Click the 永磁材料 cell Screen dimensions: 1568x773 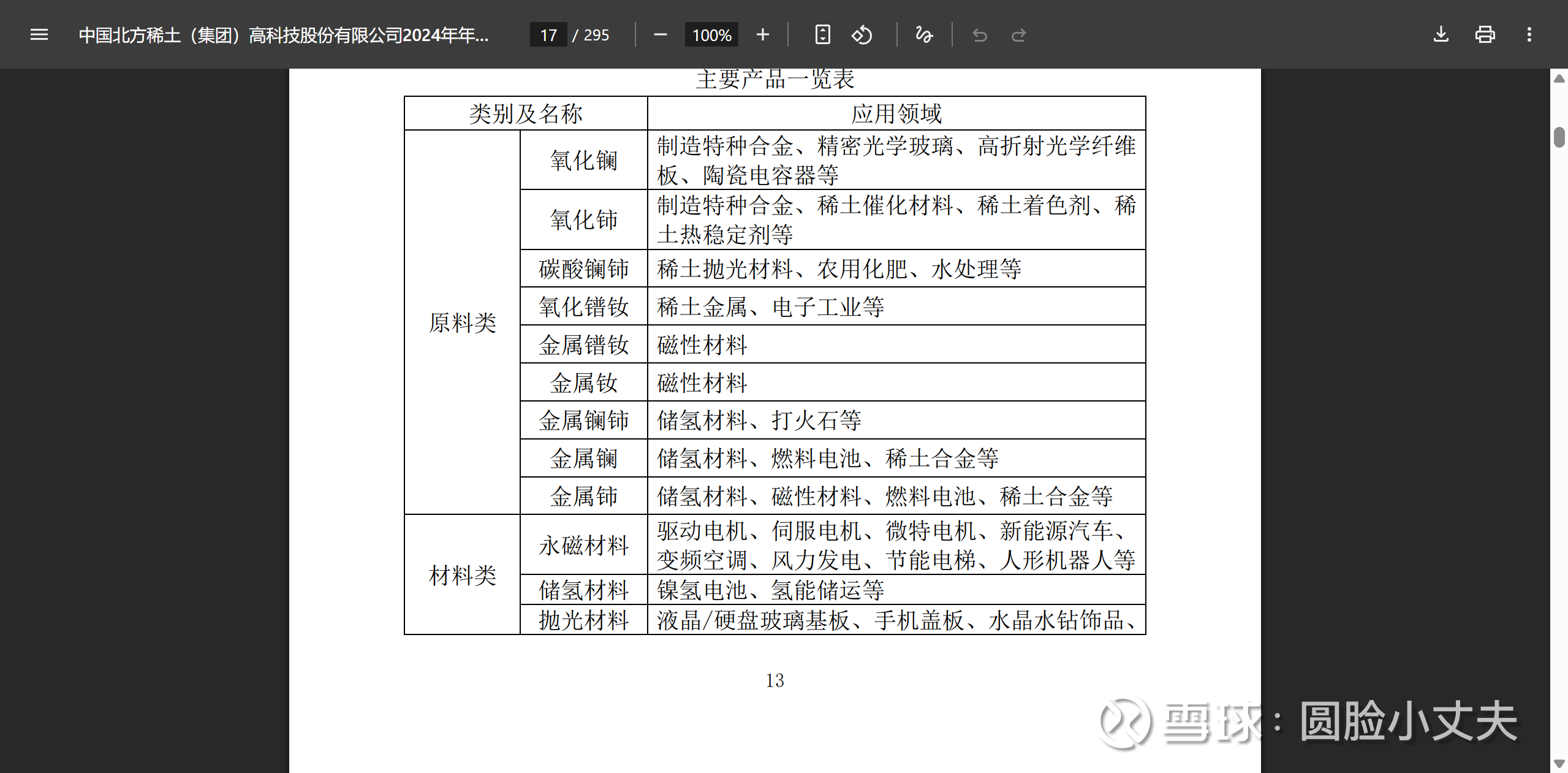(583, 545)
